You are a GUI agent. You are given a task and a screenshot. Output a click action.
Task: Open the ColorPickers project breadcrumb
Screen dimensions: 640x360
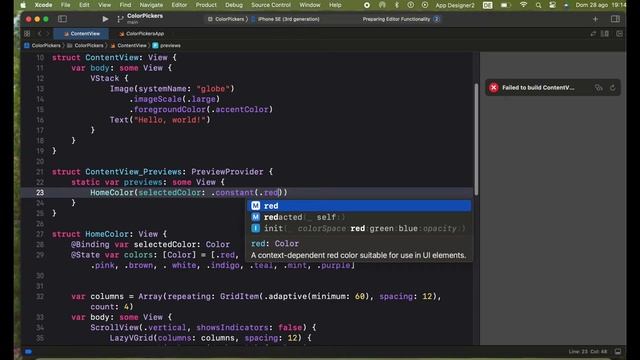[x=42, y=45]
